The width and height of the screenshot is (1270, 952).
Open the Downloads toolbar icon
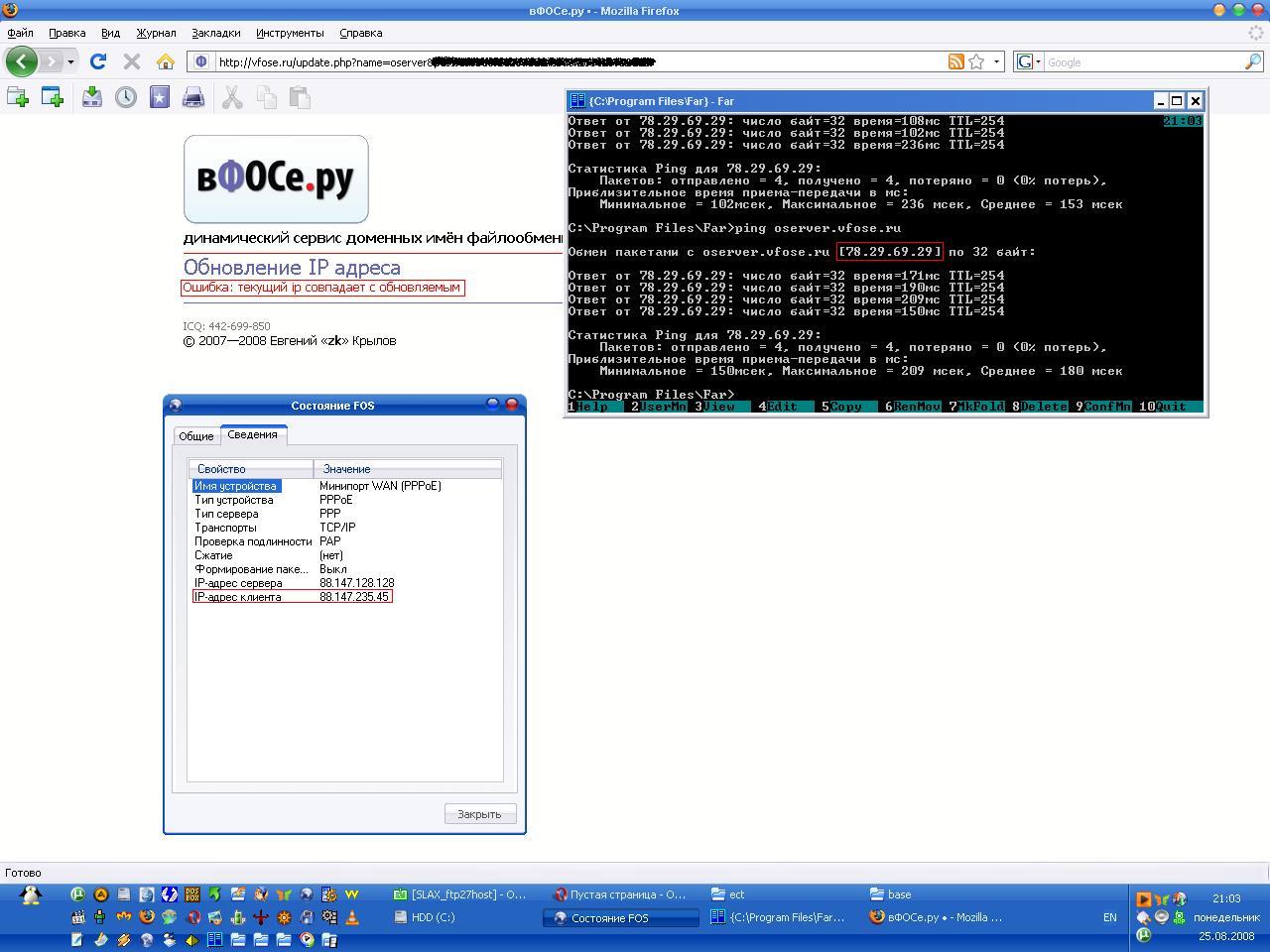91,97
